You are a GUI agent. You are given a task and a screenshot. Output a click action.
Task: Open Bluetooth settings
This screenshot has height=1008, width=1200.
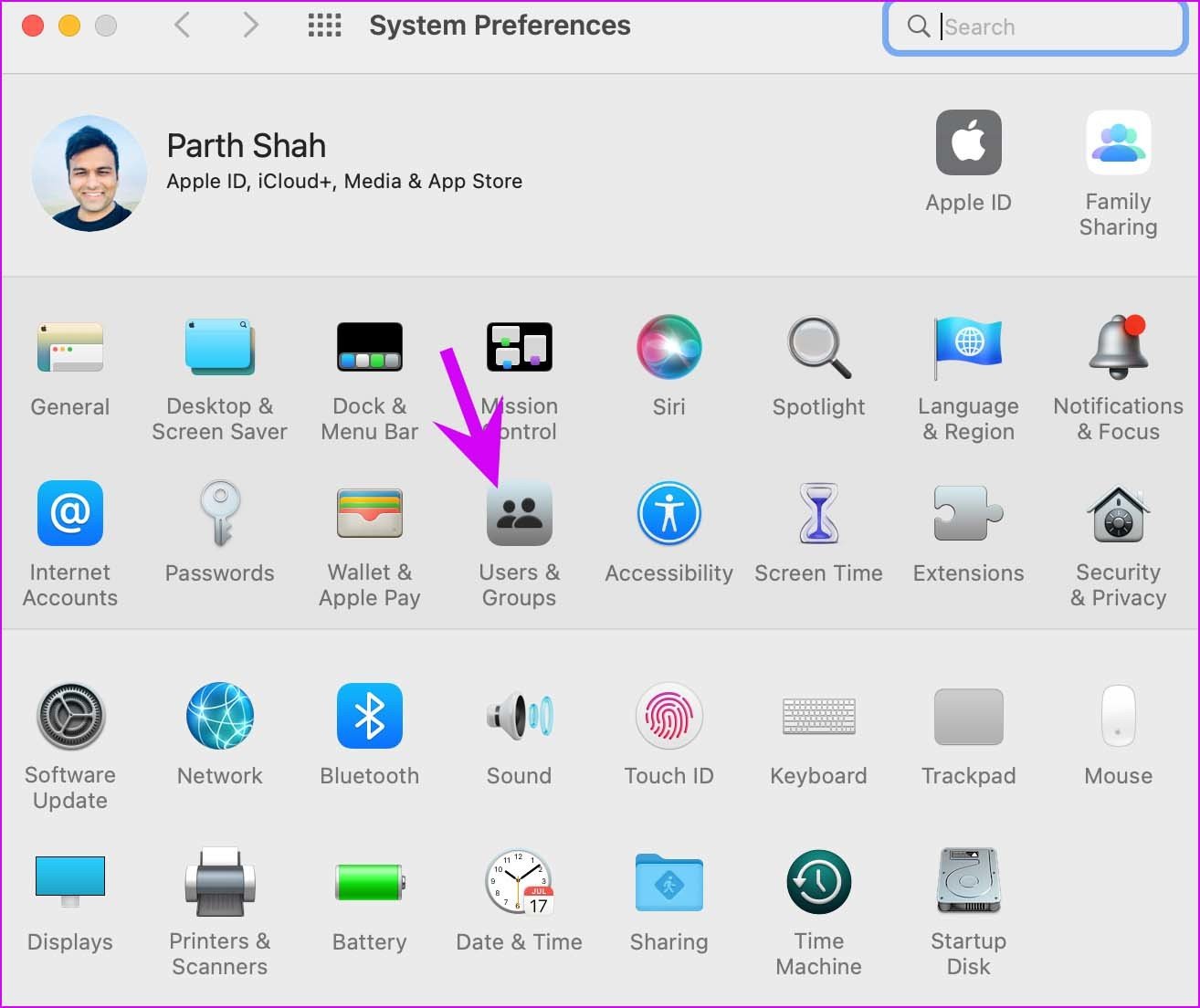click(x=369, y=717)
